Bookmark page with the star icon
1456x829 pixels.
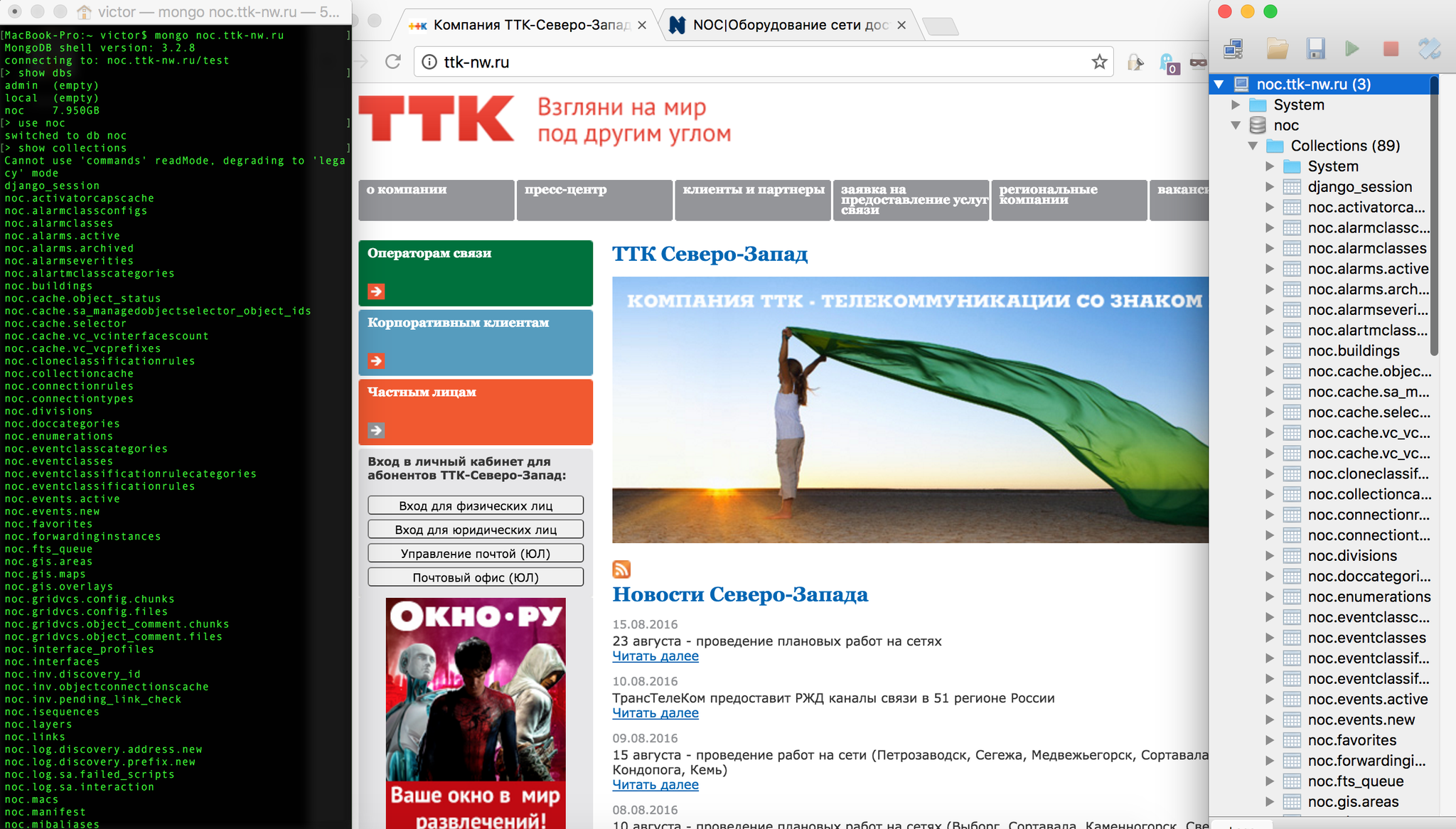[1099, 62]
